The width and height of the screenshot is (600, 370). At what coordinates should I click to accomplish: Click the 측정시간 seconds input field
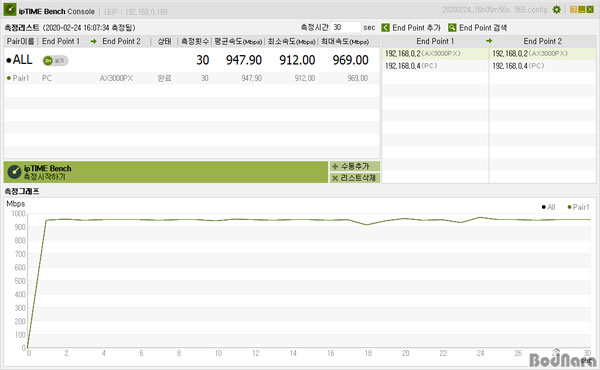click(345, 28)
